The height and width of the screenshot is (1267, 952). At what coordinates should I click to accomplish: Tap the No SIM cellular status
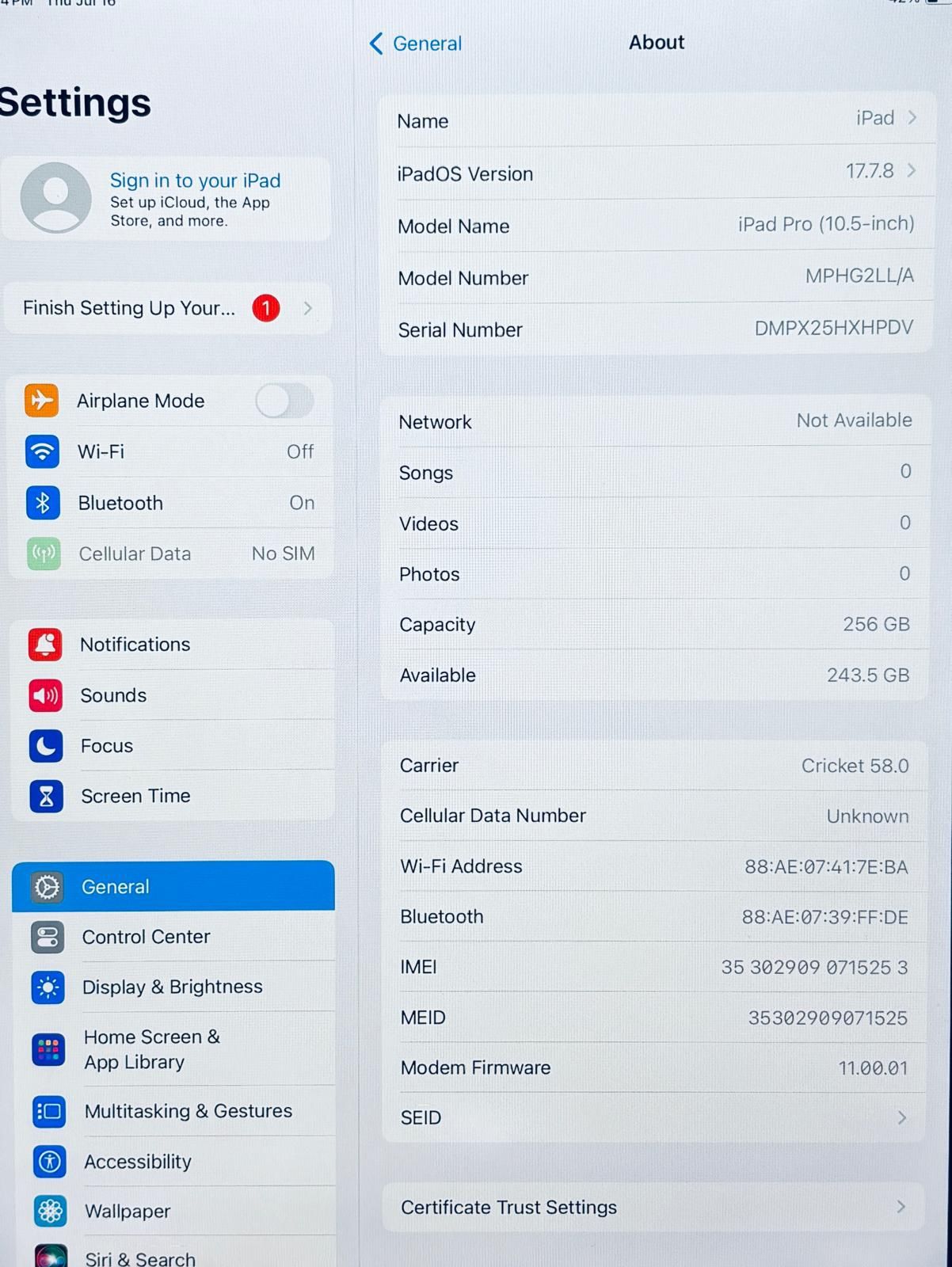click(x=283, y=554)
